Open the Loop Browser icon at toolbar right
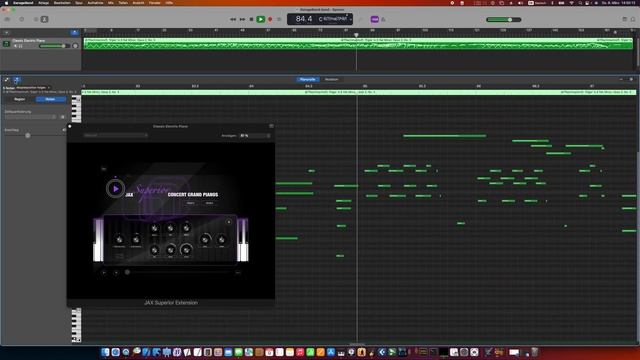Screen dimensions: 640x360 coord(633,19)
